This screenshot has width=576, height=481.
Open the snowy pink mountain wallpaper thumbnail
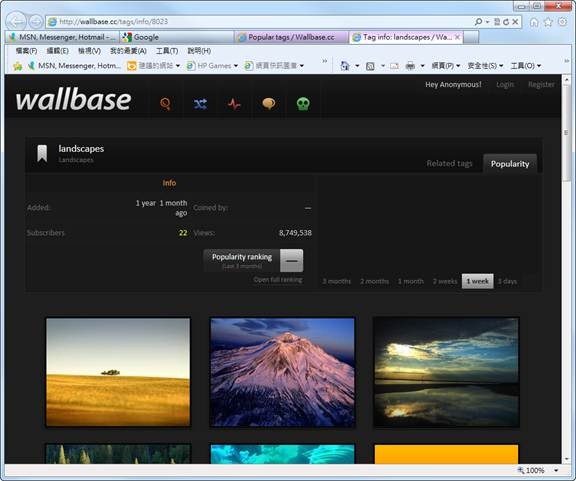pos(282,372)
